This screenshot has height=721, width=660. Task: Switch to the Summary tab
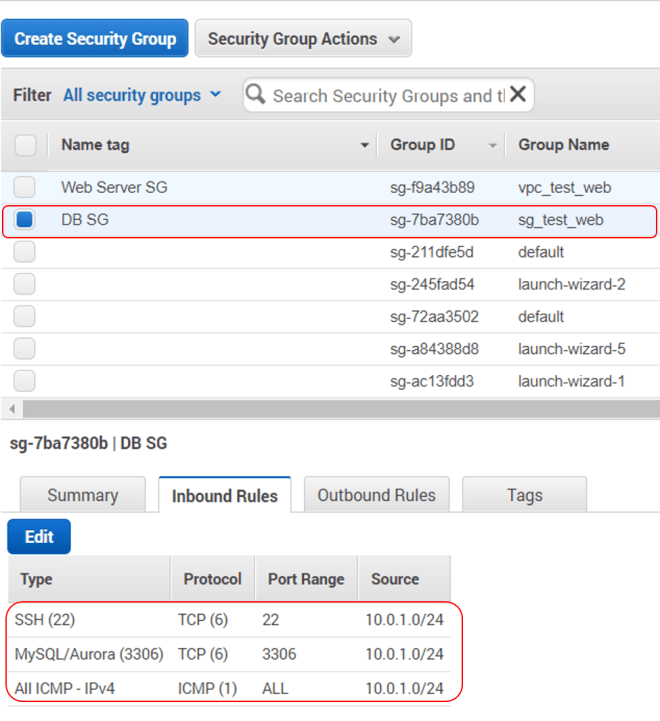pyautogui.click(x=83, y=495)
